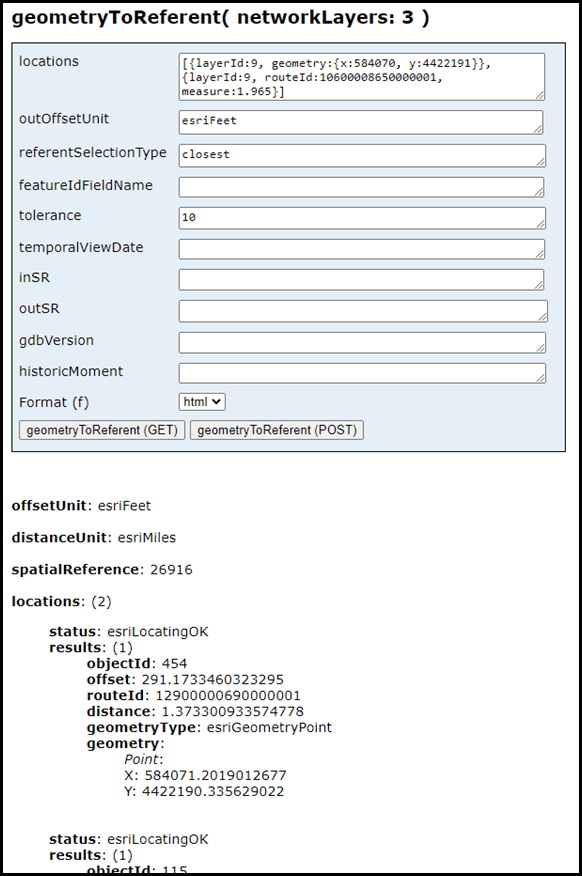Viewport: 582px width, 876px height.
Task: Click the inSR text field
Action: pos(361,280)
